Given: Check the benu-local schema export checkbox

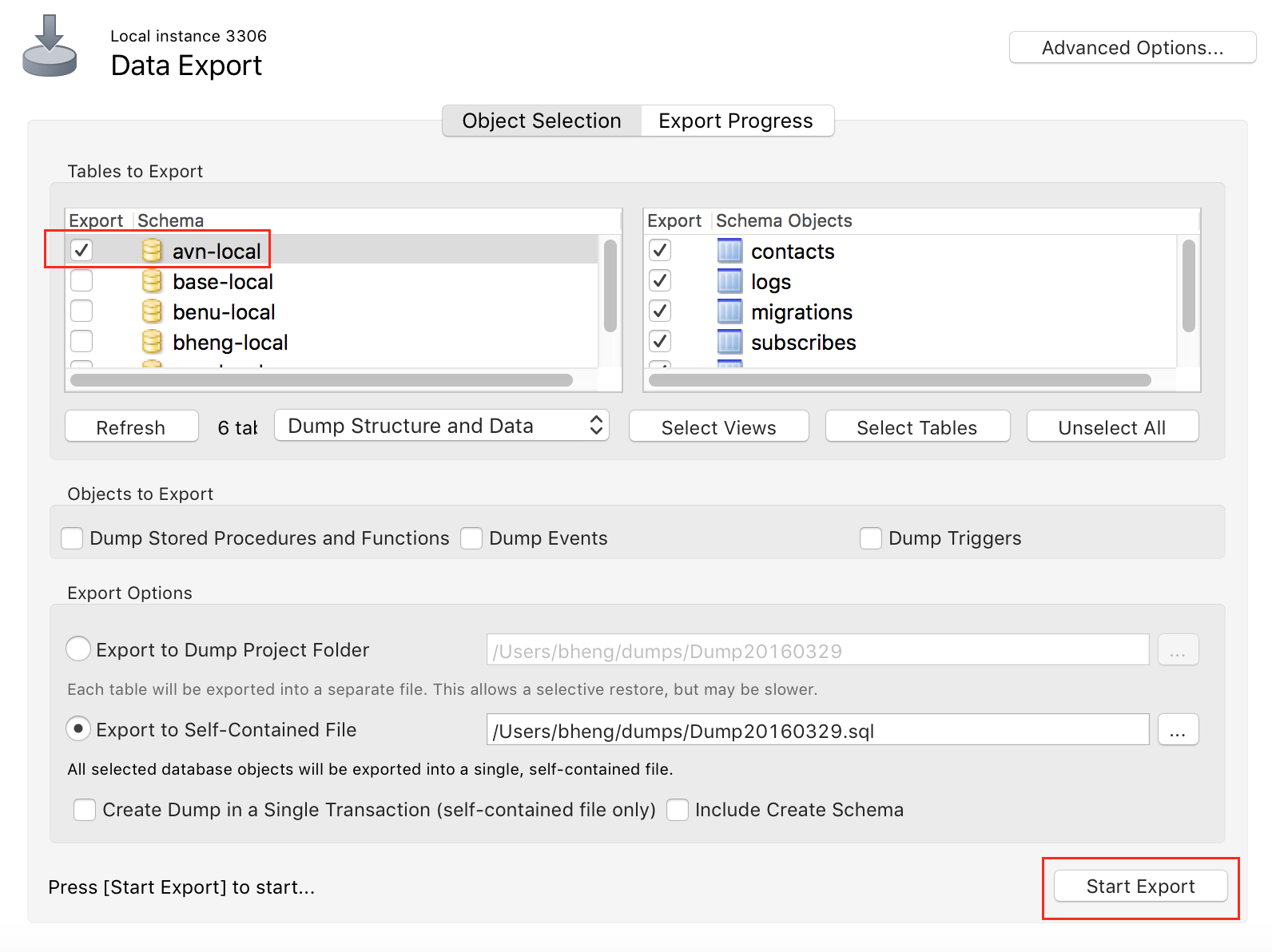Looking at the screenshot, I should point(81,311).
